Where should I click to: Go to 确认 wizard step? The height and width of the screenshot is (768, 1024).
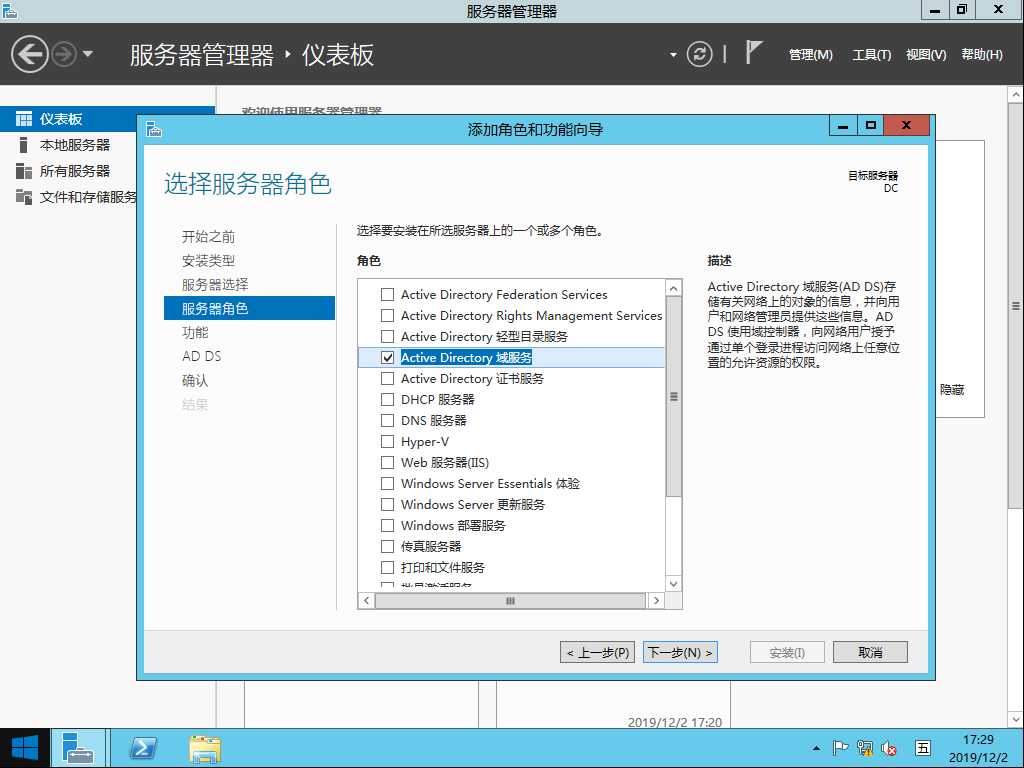[x=195, y=380]
